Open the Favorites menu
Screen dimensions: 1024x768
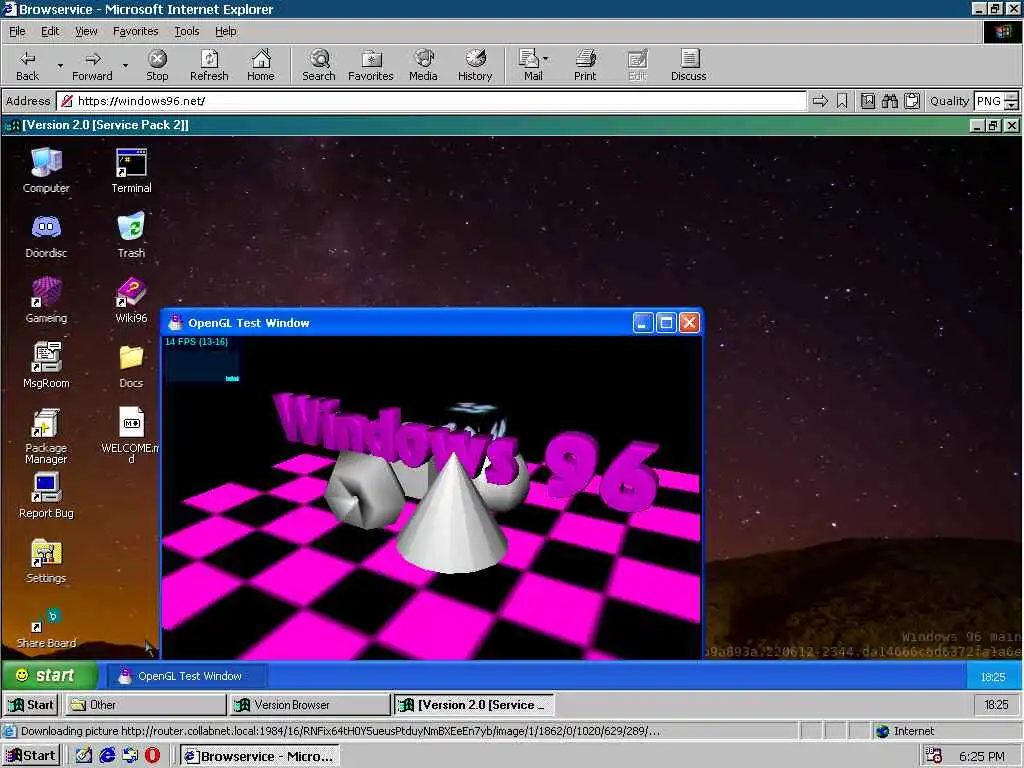(135, 31)
